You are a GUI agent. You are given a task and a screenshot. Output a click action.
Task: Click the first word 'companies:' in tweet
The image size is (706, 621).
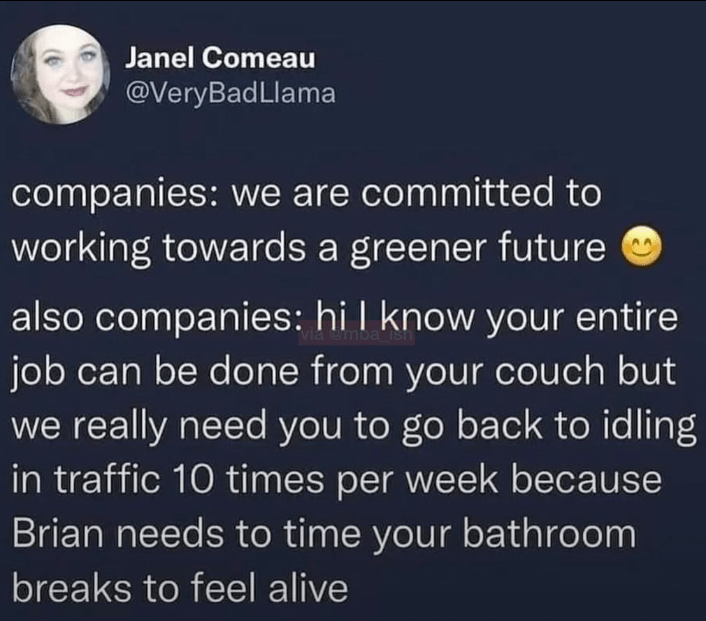point(115,195)
